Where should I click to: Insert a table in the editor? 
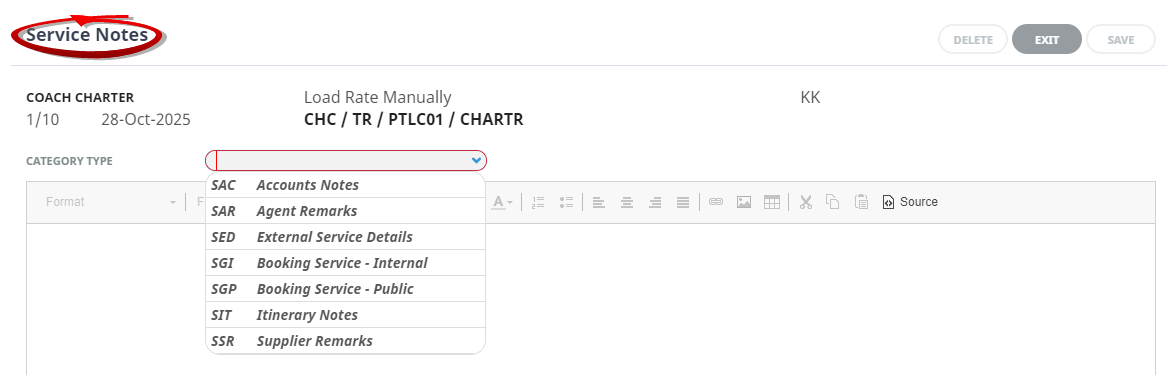[x=772, y=202]
